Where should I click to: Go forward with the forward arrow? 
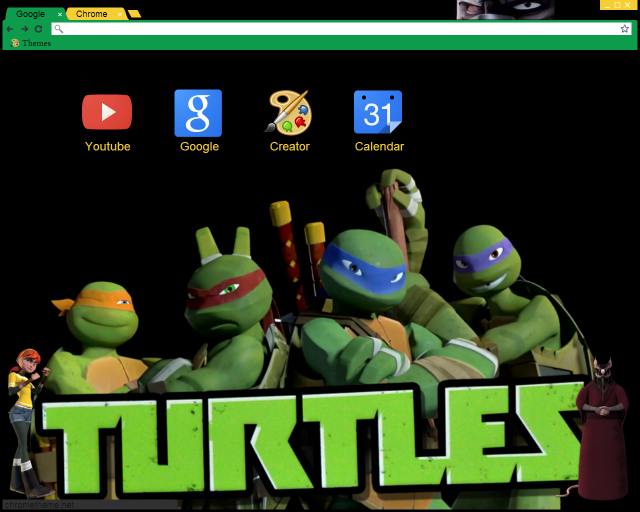tap(24, 29)
